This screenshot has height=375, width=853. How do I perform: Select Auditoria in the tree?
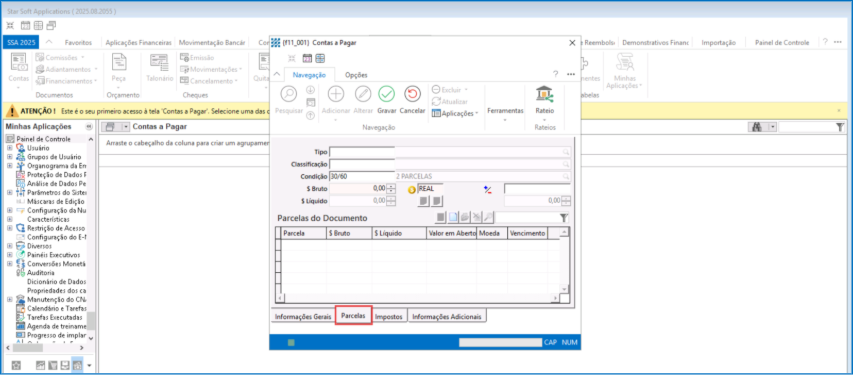(40, 273)
